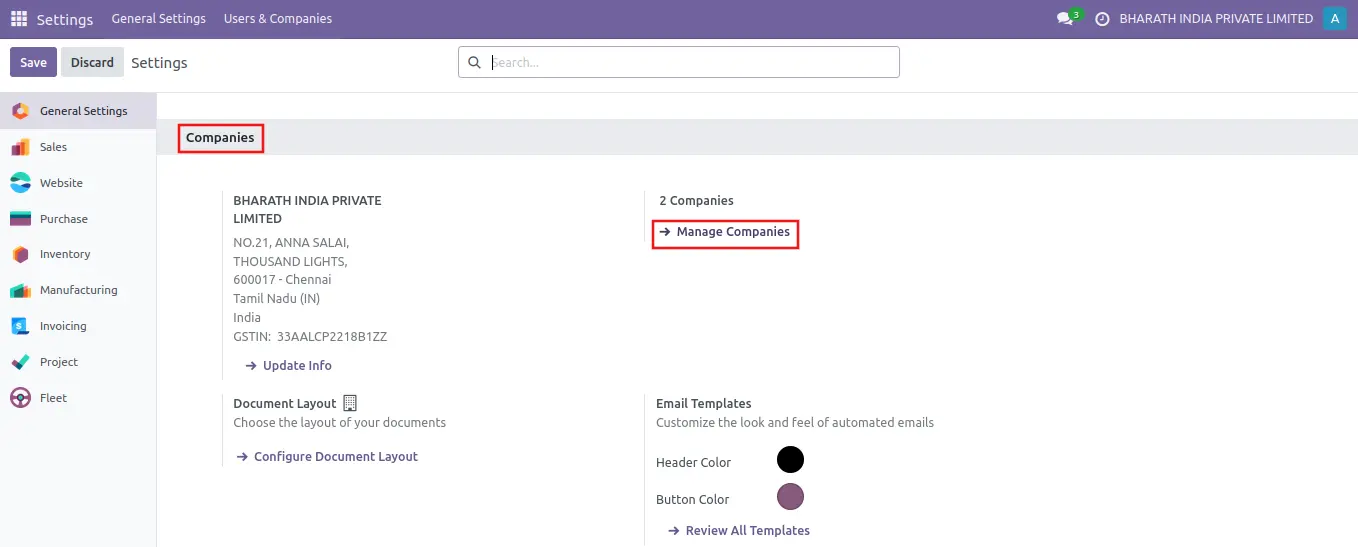This screenshot has width=1358, height=547.
Task: Click the '600017 - Chennai' text
Action: coord(282,280)
